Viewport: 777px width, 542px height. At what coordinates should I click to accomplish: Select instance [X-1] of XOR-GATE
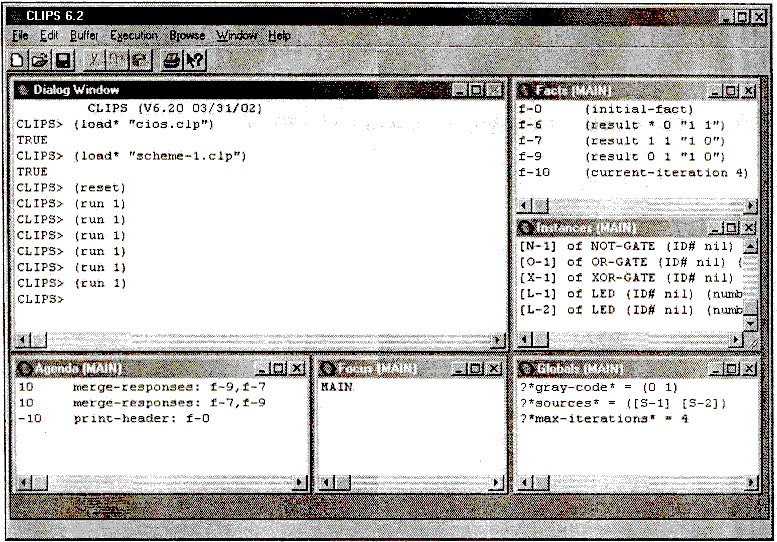pyautogui.click(x=627, y=278)
